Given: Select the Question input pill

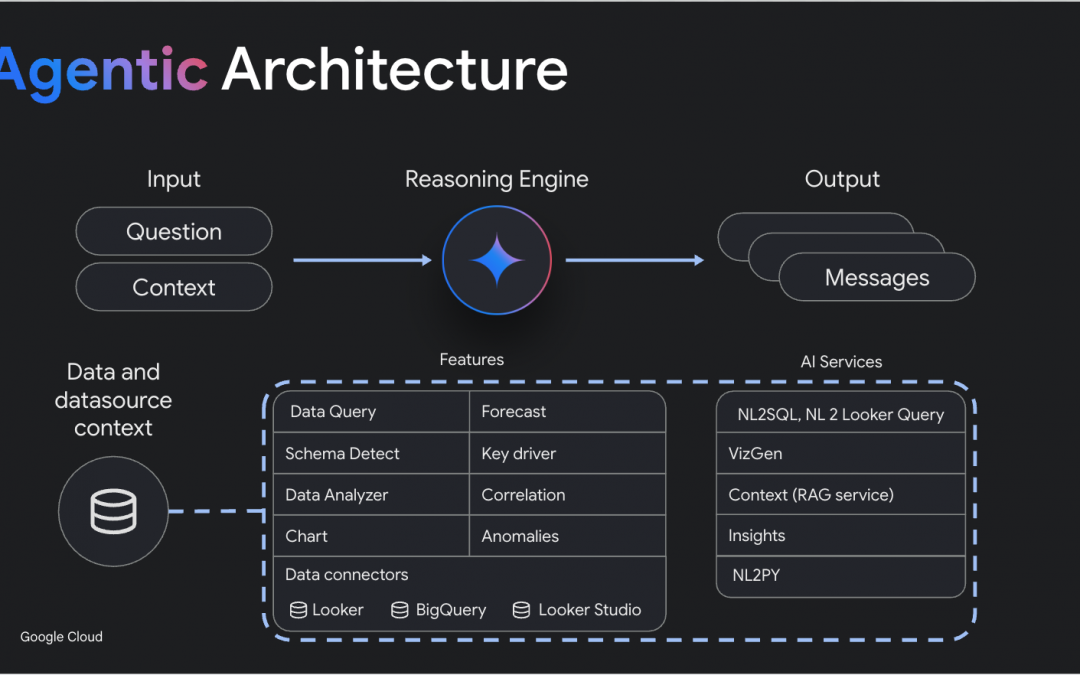Looking at the screenshot, I should 174,231.
